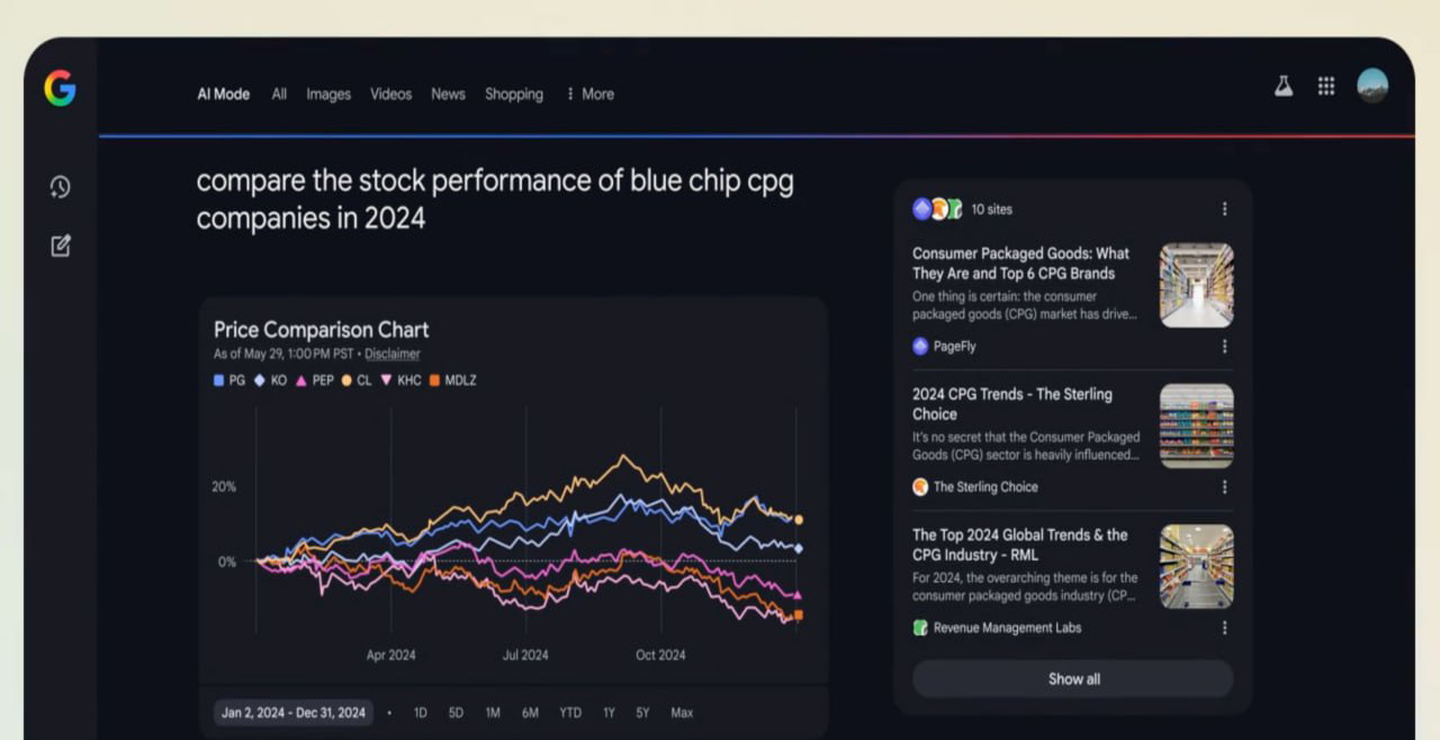Switch to the News tab
The image size is (1440, 740).
point(448,94)
